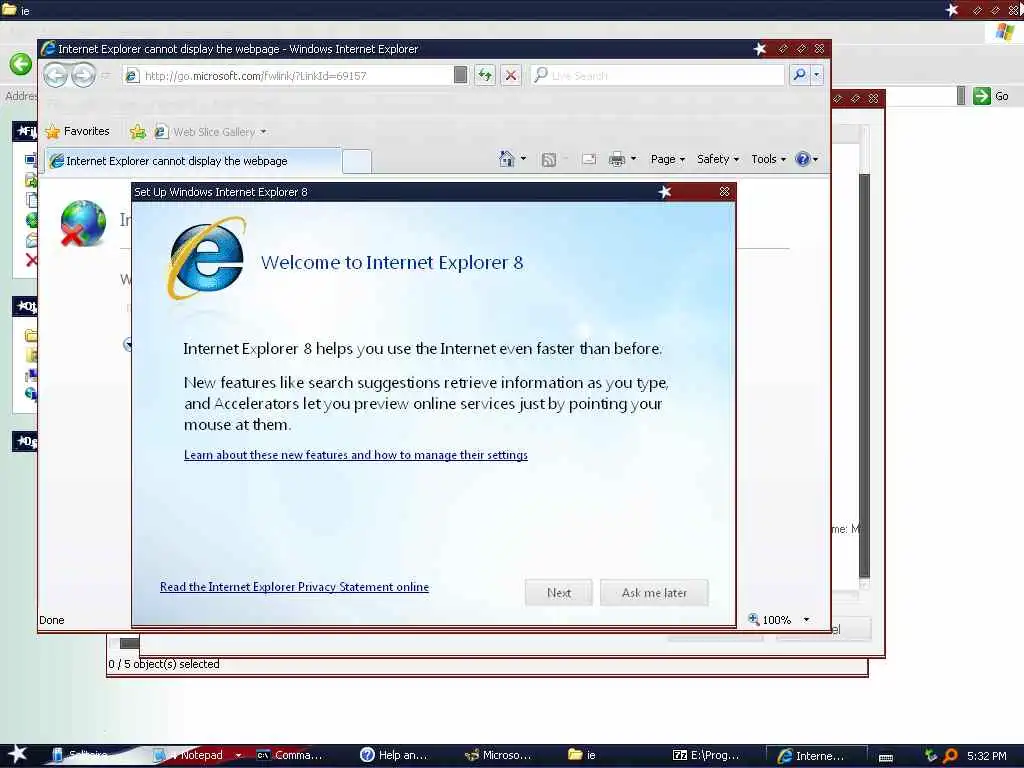Click the Add to Favorites Bar star icon
Image resolution: width=1024 pixels, height=768 pixels.
(x=138, y=132)
